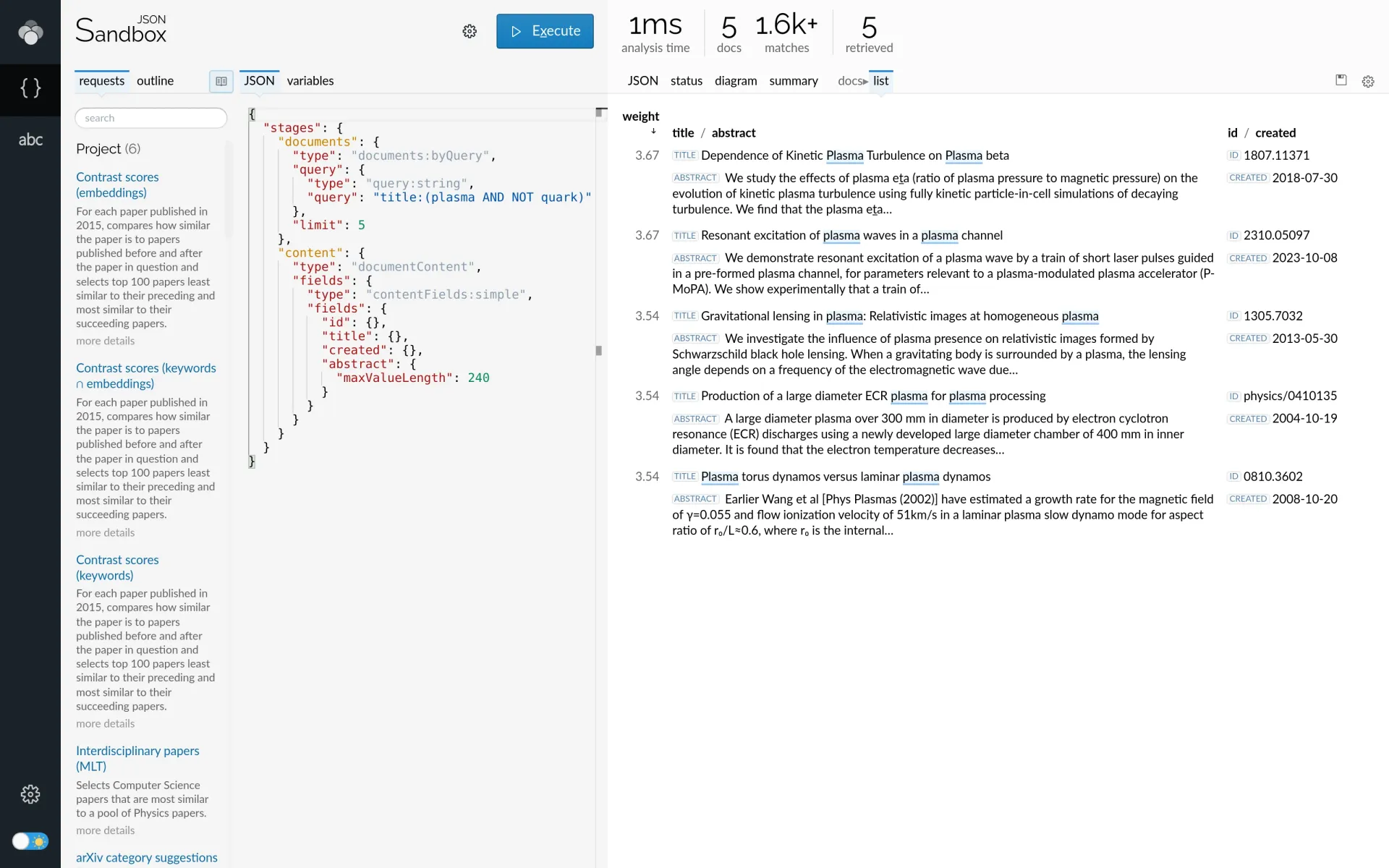Click title Plasma torus dynamos versus laminar

click(846, 477)
